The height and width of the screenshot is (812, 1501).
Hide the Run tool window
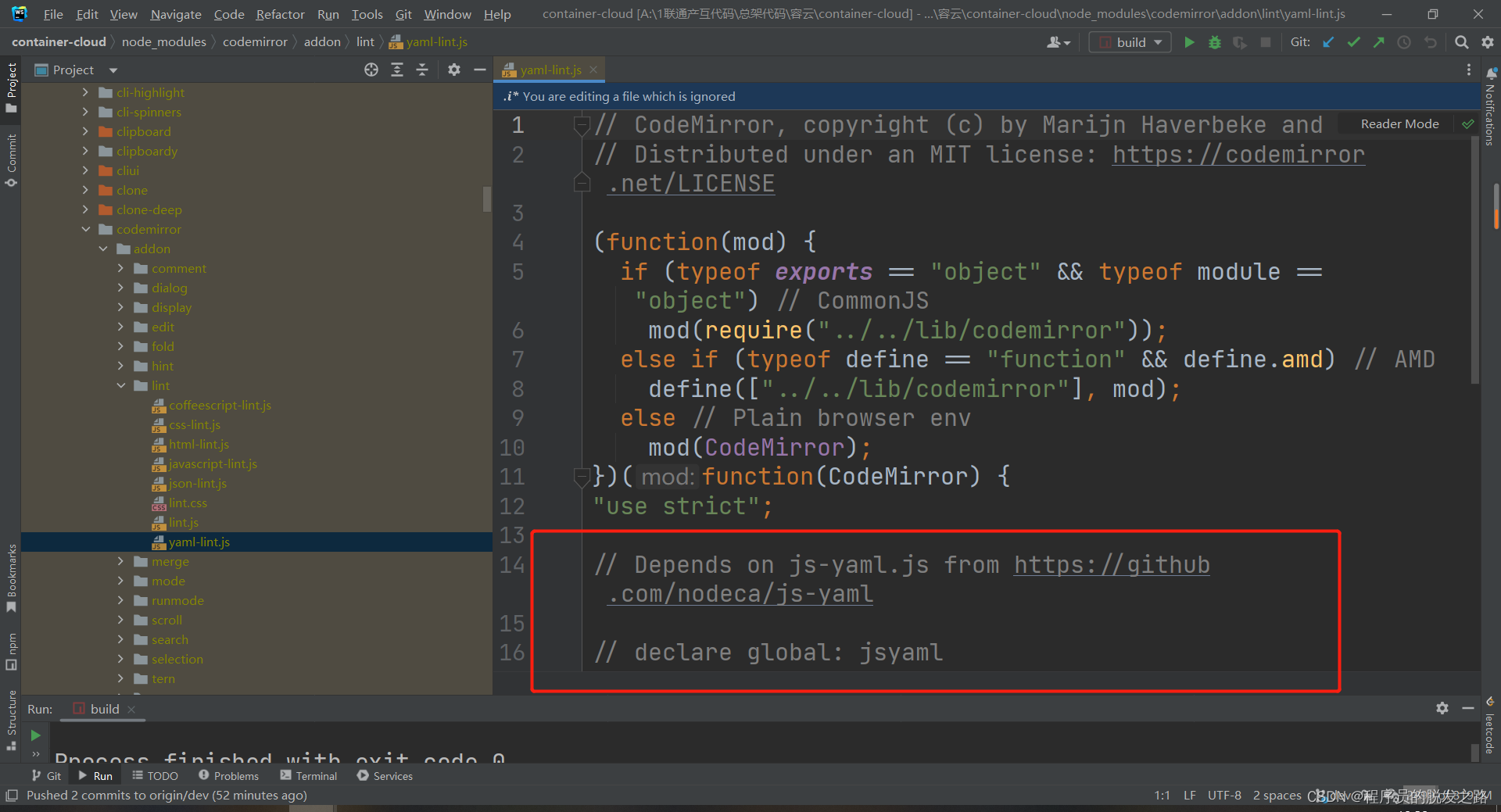click(x=1468, y=708)
